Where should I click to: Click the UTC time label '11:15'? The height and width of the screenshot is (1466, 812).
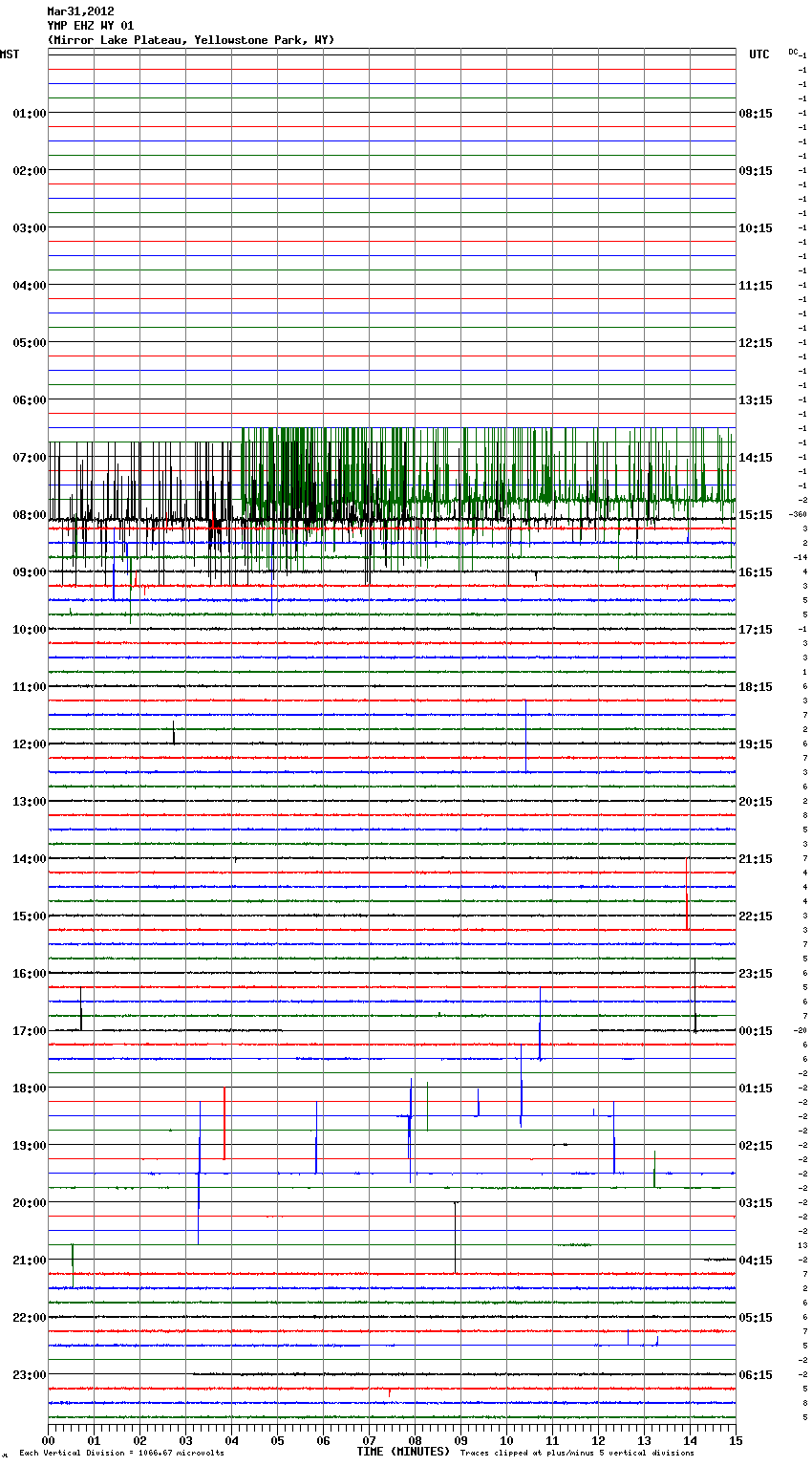click(756, 286)
